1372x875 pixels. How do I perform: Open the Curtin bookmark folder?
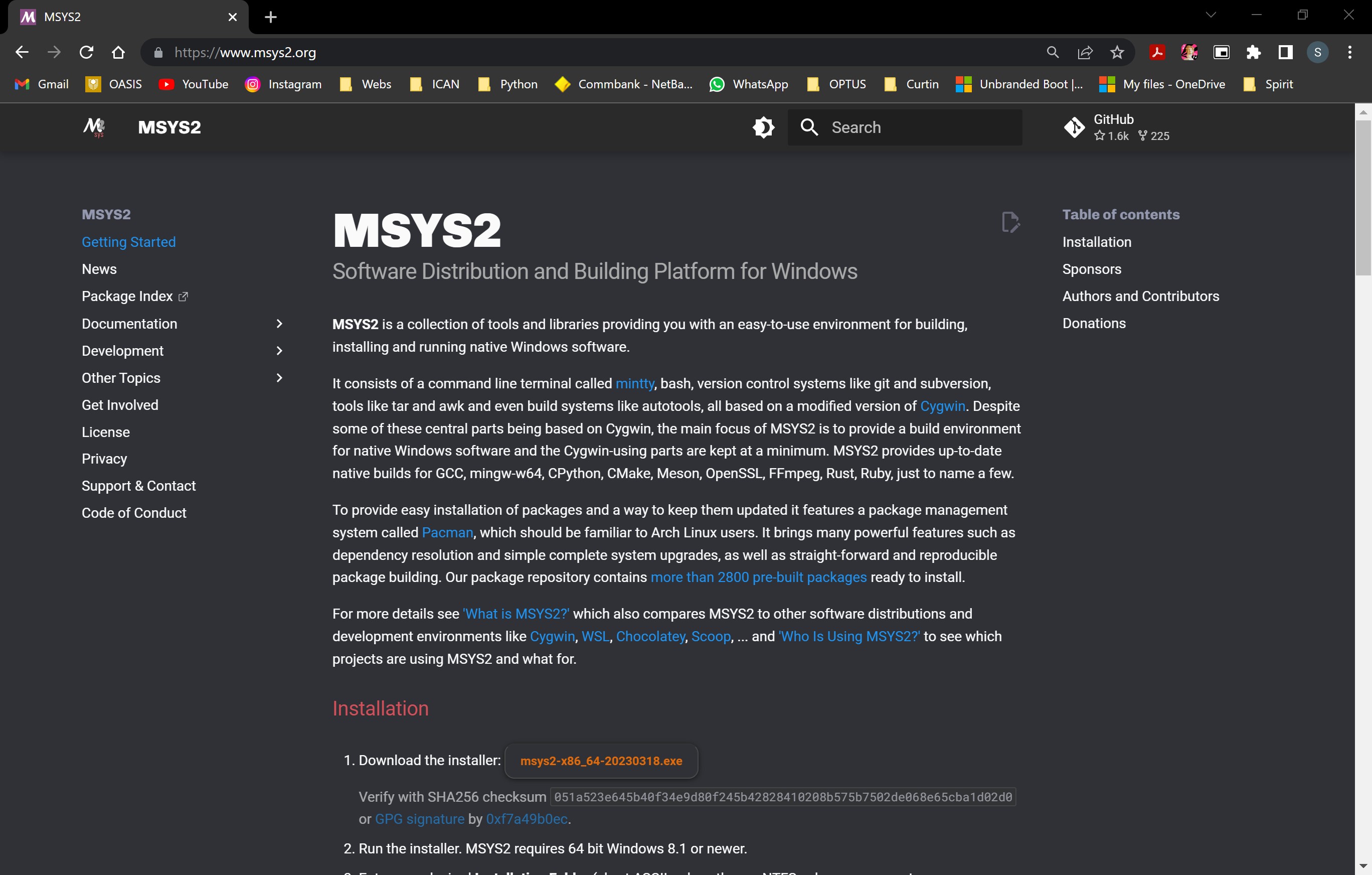tap(911, 84)
